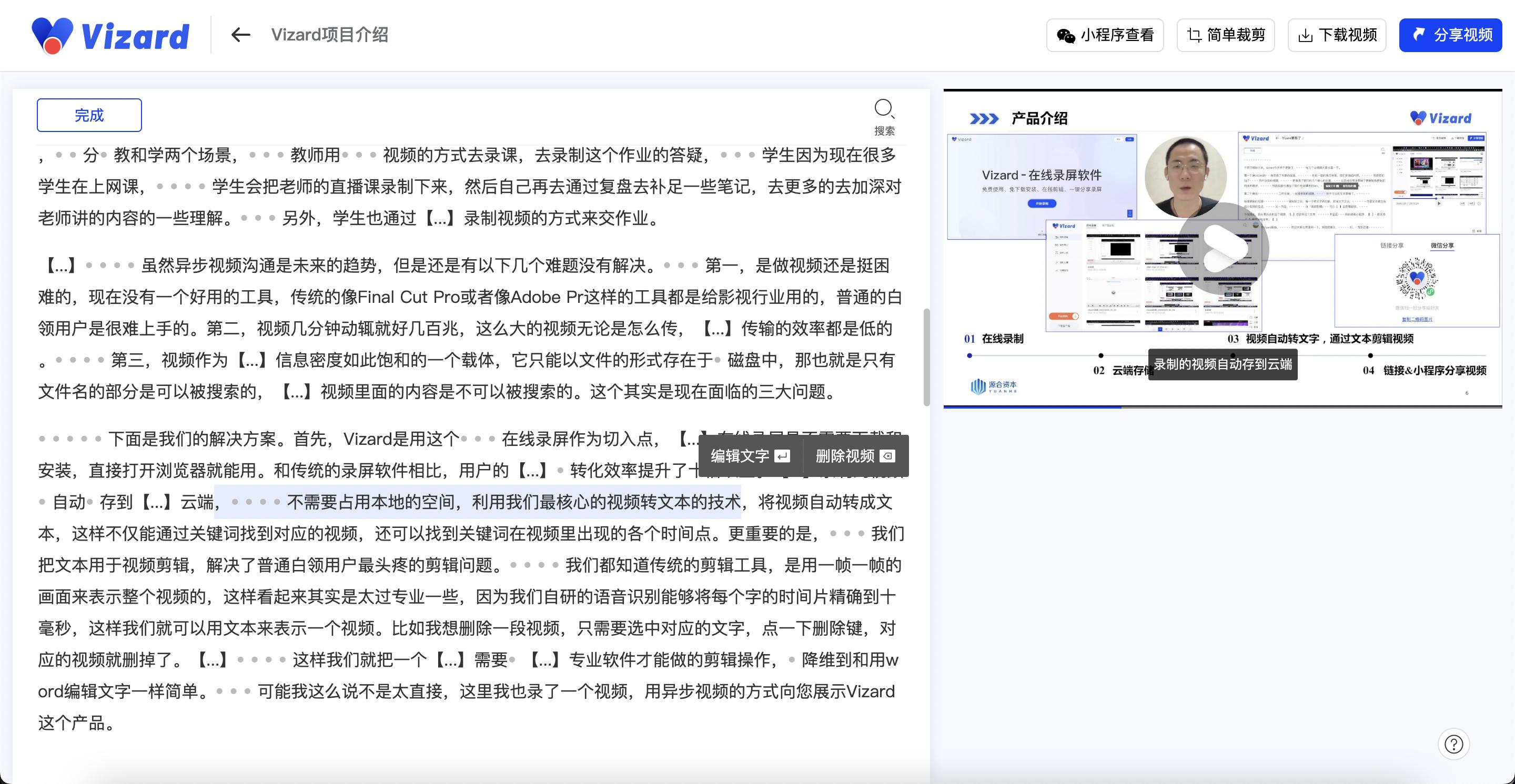
Task: Click the video preview thumbnail of the speaker
Action: tap(1186, 178)
